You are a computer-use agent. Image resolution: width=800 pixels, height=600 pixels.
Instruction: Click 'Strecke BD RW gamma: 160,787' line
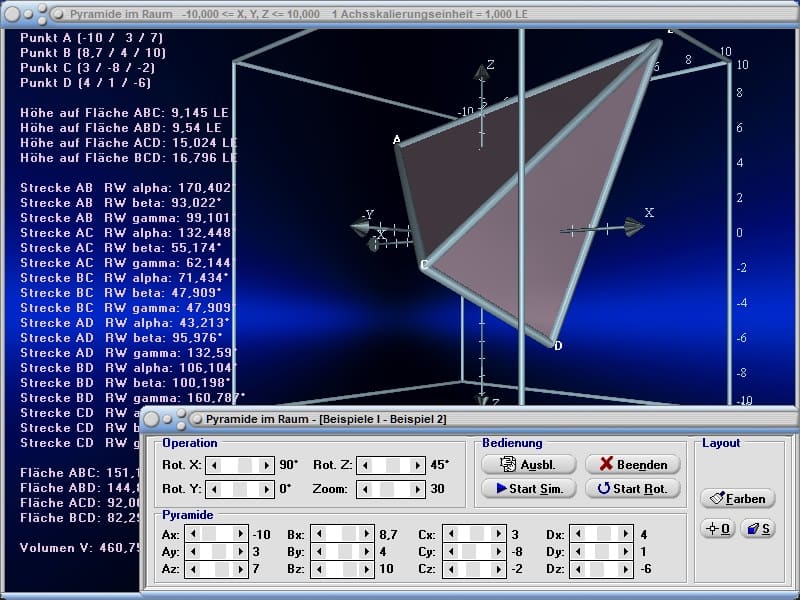133,398
